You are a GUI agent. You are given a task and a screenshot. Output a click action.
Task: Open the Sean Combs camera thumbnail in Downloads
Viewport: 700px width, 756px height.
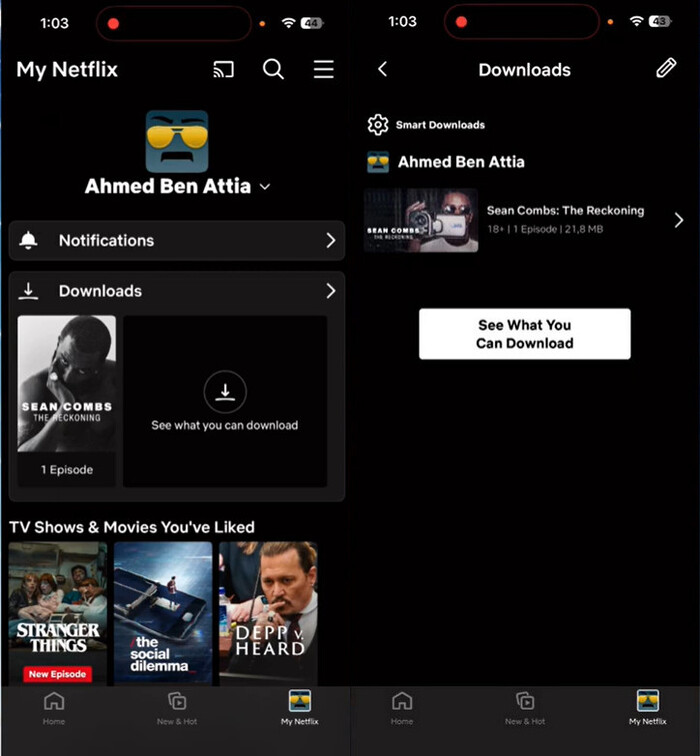click(421, 220)
